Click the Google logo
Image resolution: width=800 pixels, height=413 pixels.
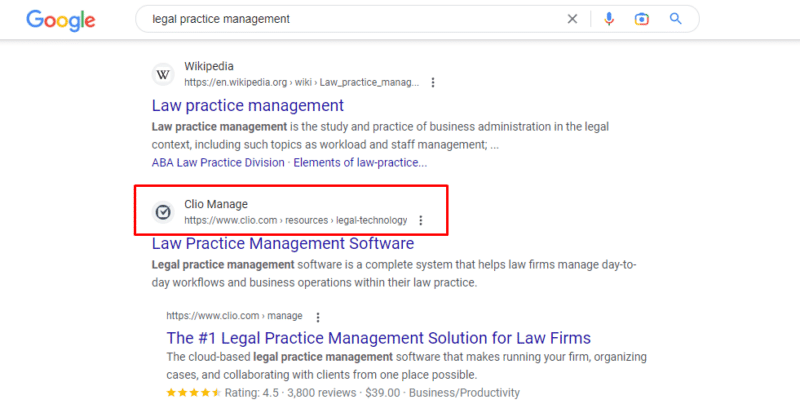click(60, 19)
